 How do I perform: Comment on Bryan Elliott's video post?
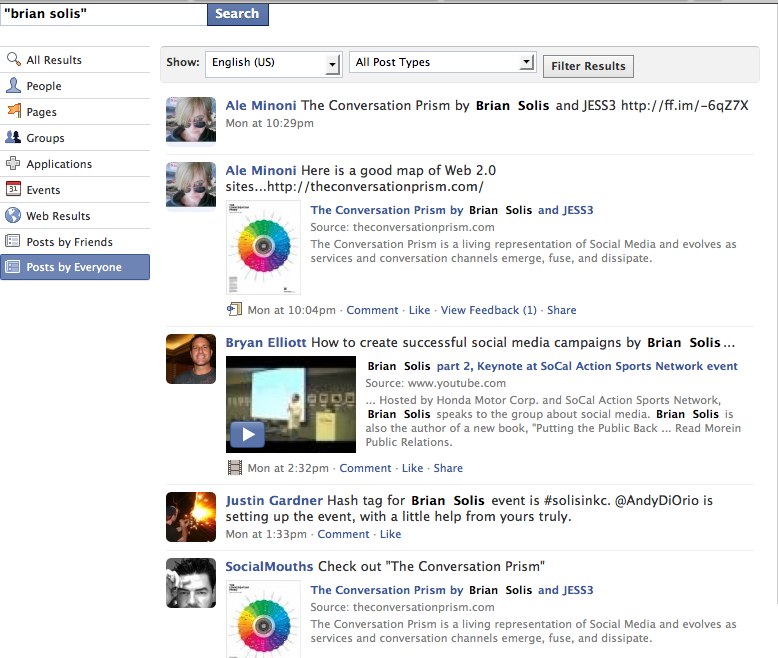click(365, 468)
